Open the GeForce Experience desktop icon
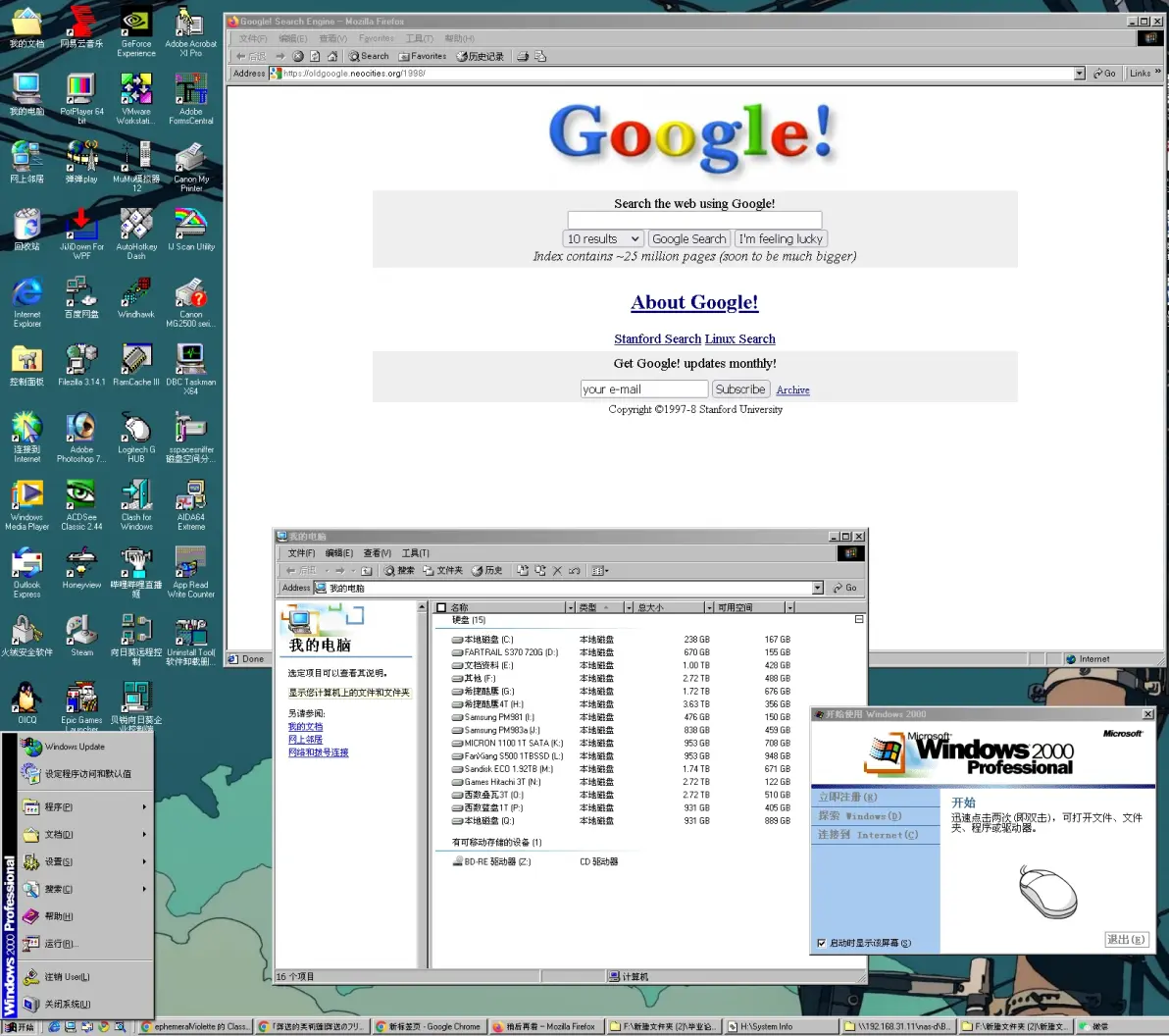 (135, 32)
